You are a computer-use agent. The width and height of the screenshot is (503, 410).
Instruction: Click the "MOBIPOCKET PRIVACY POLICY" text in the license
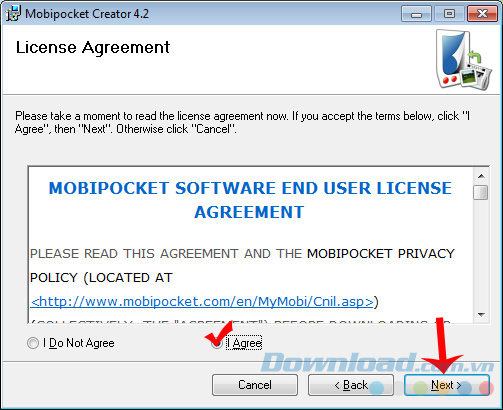point(242,266)
